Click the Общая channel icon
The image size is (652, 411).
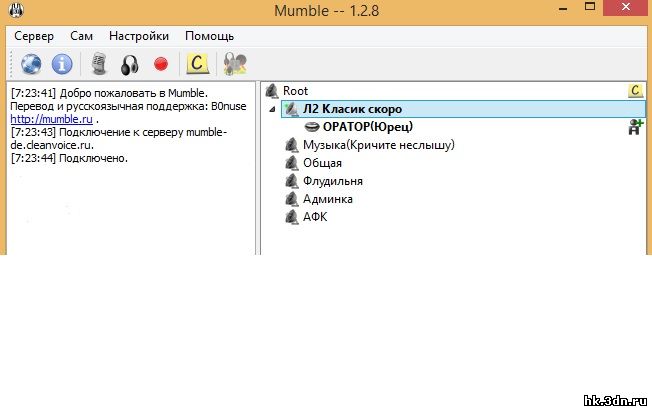click(292, 163)
